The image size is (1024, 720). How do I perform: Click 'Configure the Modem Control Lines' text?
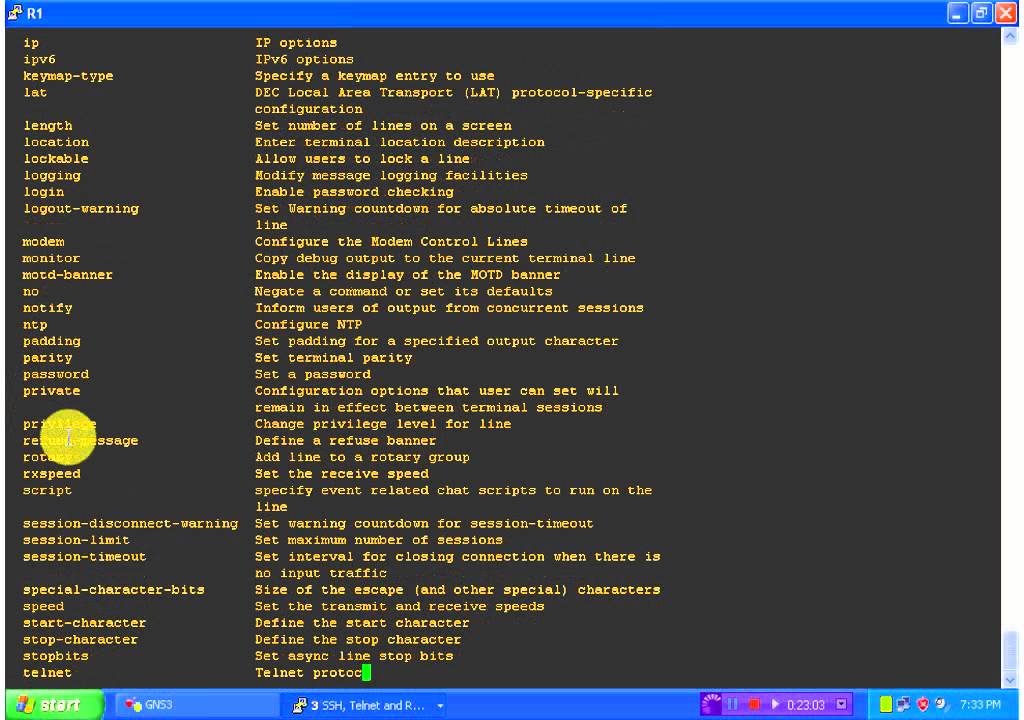tap(391, 242)
